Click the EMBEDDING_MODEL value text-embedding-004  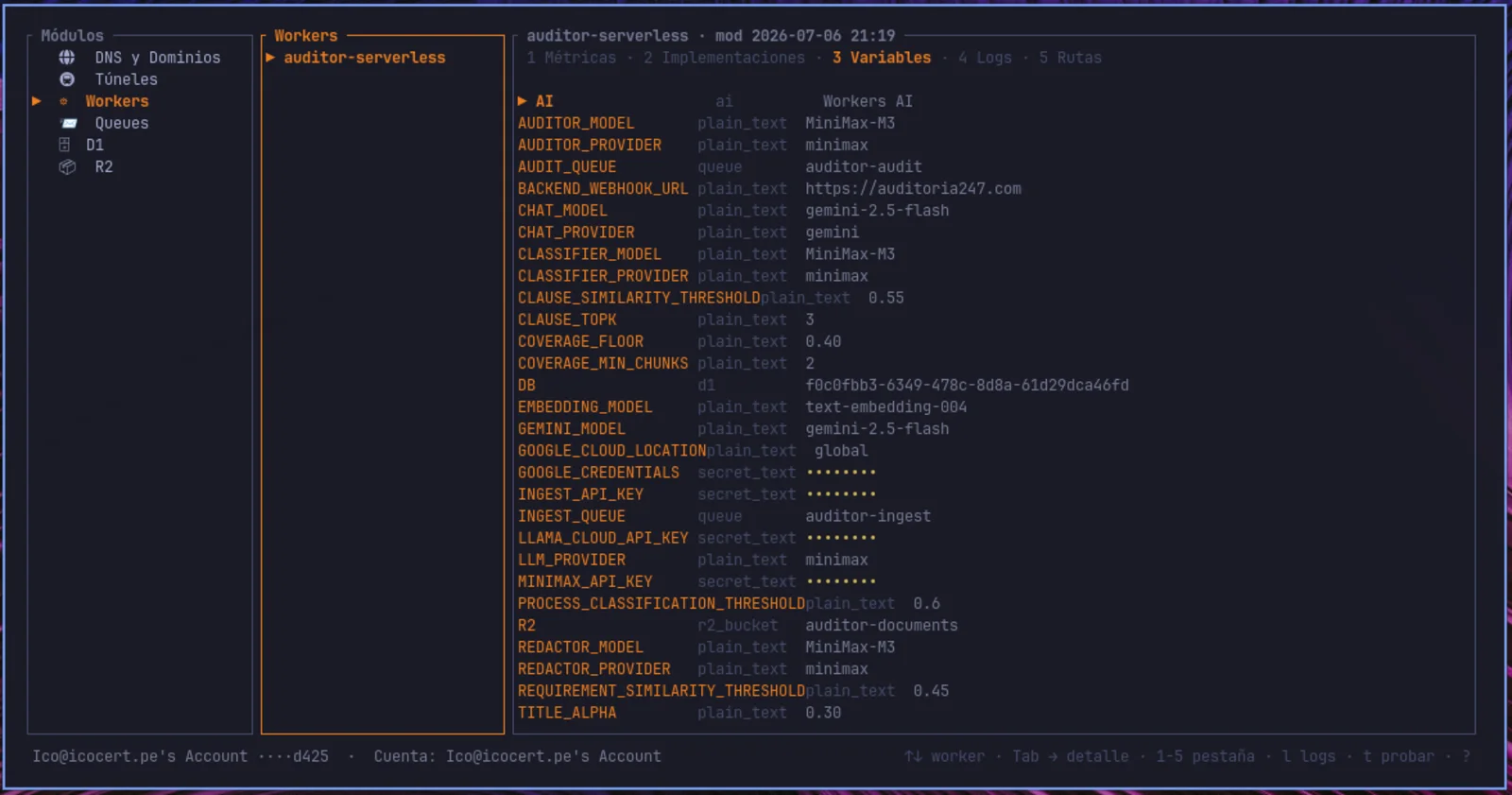pos(886,406)
